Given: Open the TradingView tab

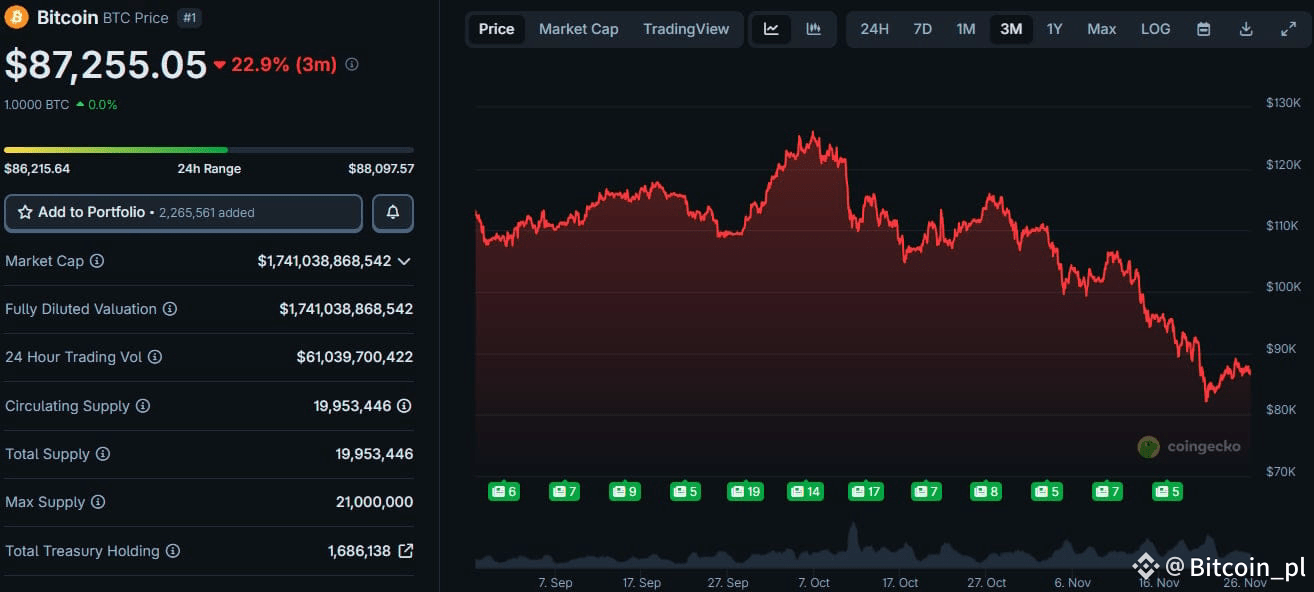Looking at the screenshot, I should click(x=686, y=29).
